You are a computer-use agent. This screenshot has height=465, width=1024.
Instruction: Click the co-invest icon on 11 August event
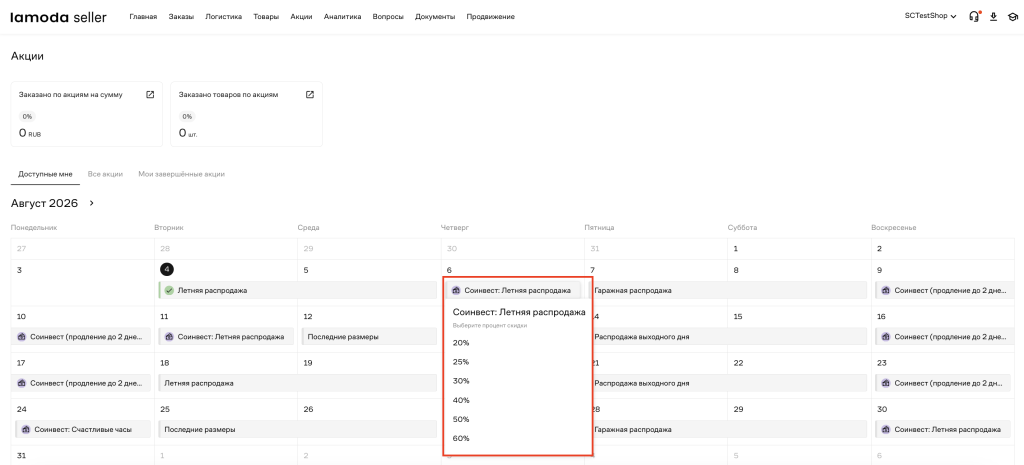pyautogui.click(x=169, y=337)
